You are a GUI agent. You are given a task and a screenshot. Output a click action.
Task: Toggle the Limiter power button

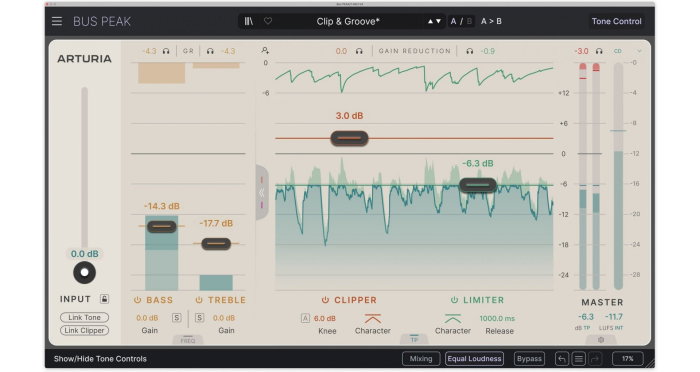[x=454, y=300]
